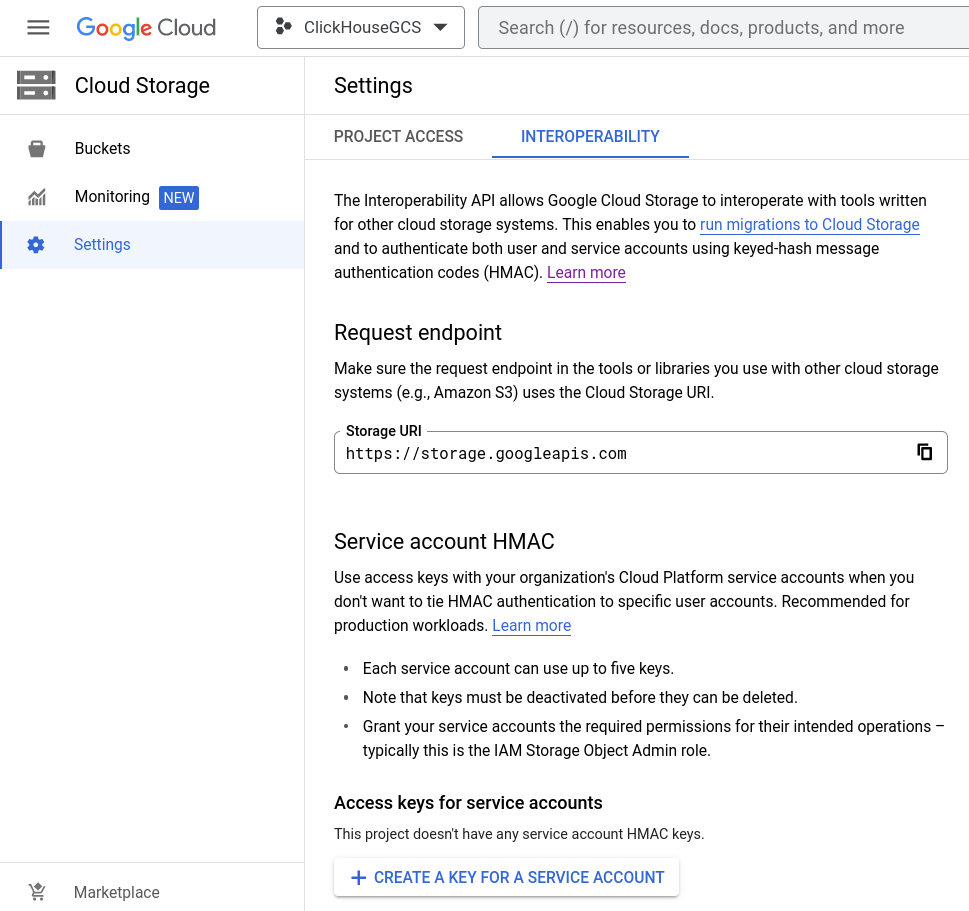Click the HMAC Learn more link
The width and height of the screenshot is (969, 911).
[531, 625]
